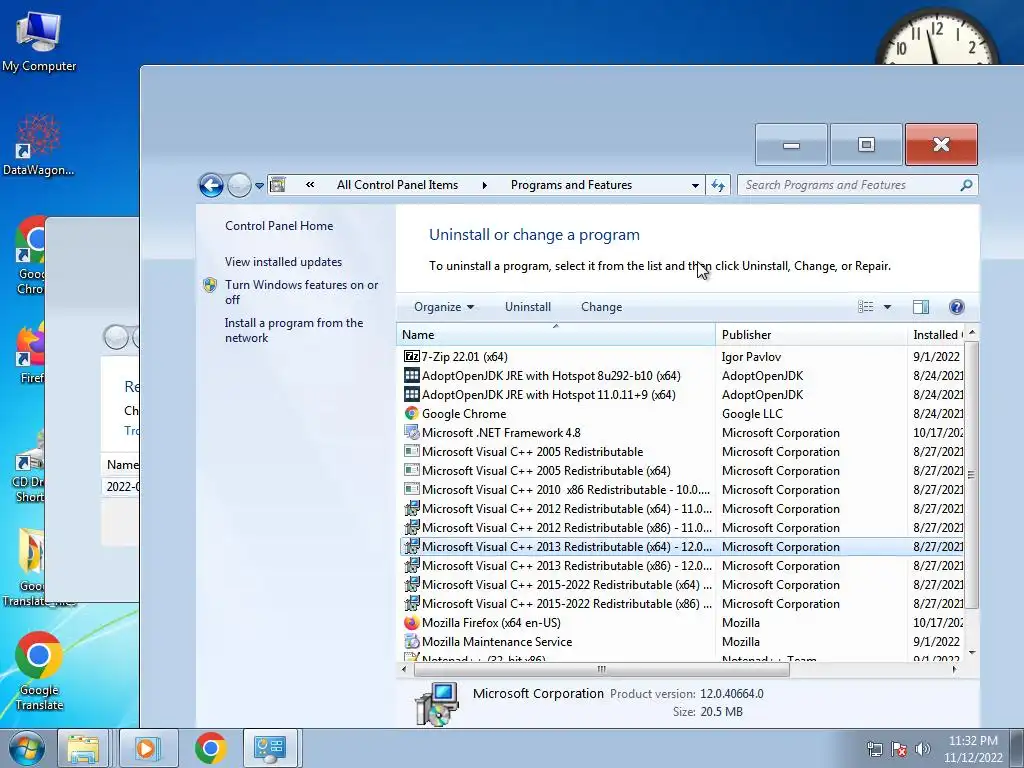Sort by the Publisher column header

pyautogui.click(x=811, y=334)
